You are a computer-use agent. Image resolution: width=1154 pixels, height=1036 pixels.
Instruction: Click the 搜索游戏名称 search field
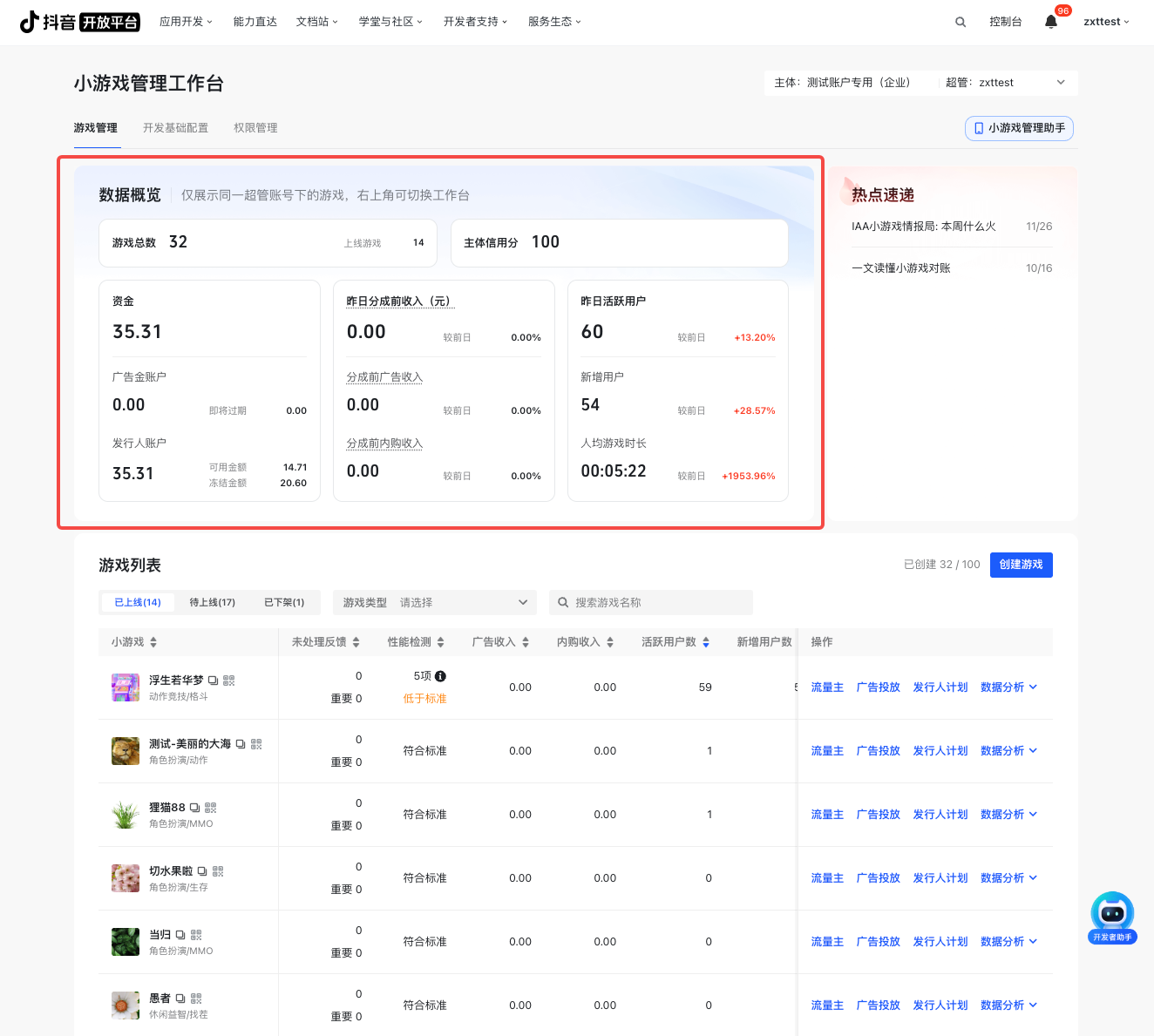point(658,602)
